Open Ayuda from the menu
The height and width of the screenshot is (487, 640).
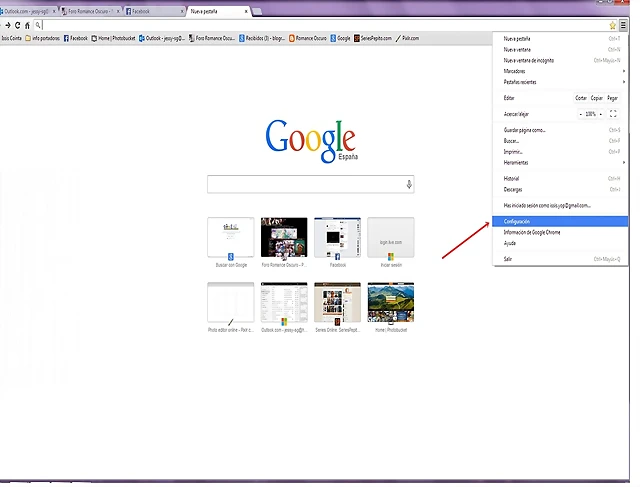560,243
